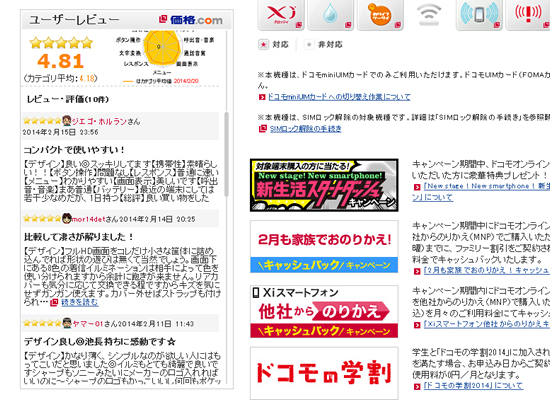Click the 2月も家族でおのりかえ banner
The image size is (550, 400).
coord(324,247)
